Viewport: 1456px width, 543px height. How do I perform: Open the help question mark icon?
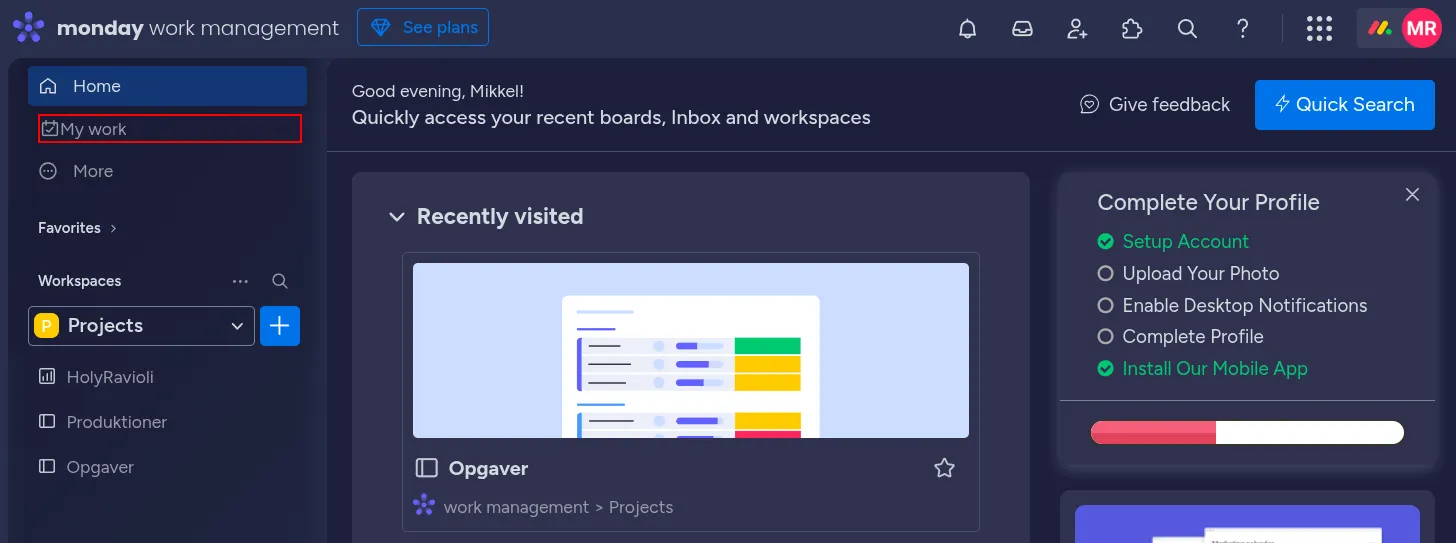(x=1242, y=28)
